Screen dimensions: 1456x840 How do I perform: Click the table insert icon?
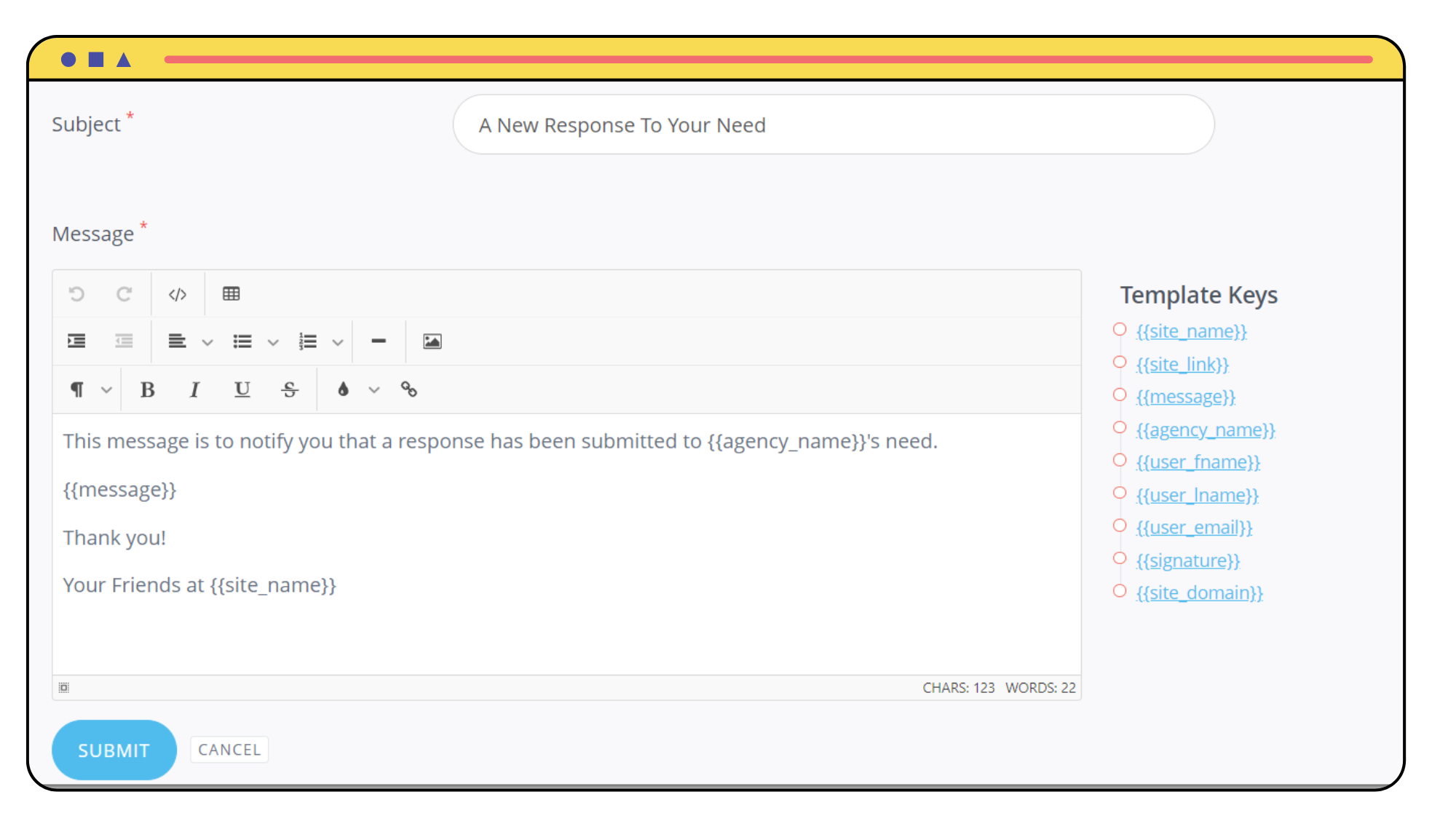231,294
